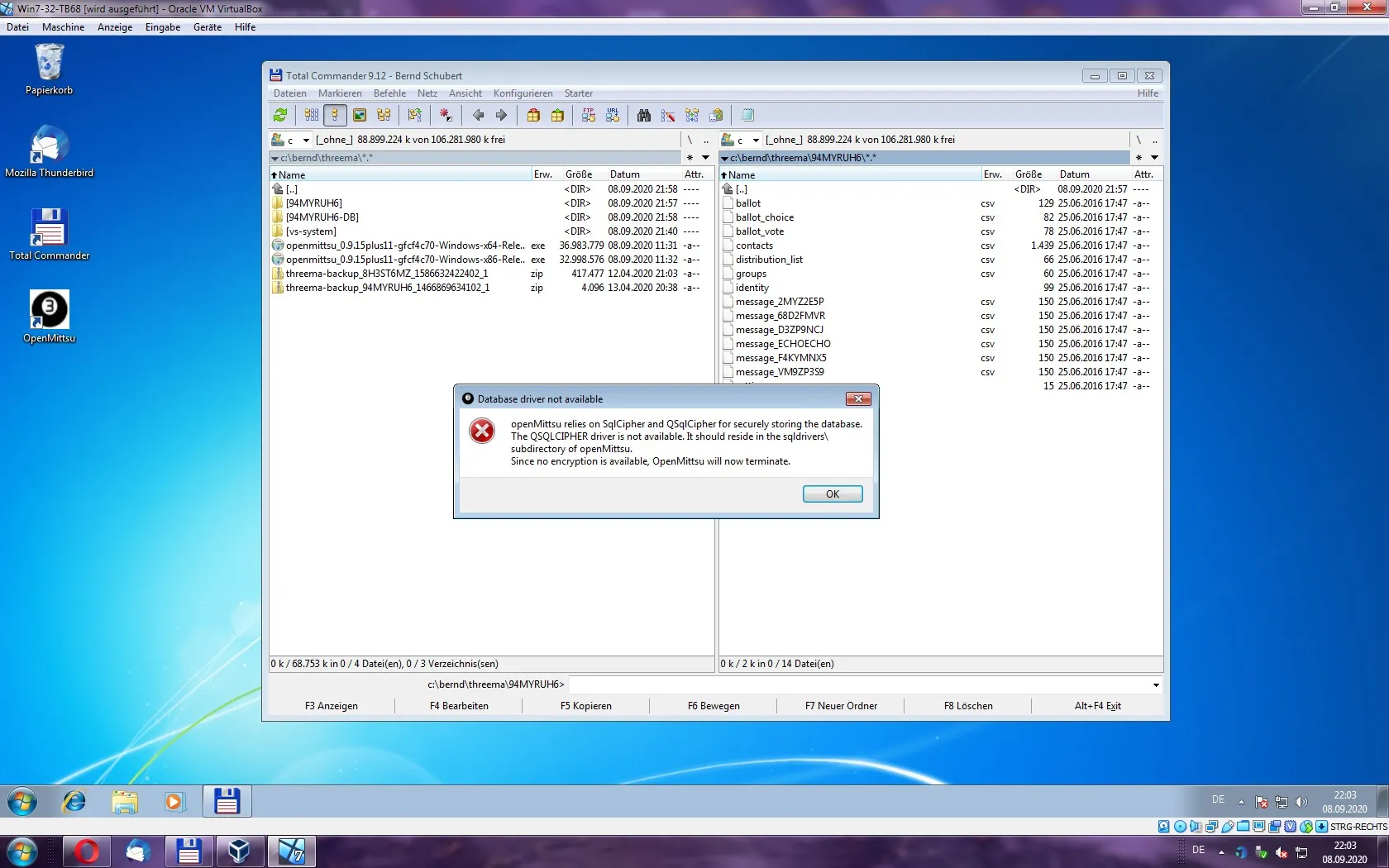Open the FTP connect toolbar icon
The image size is (1389, 868).
(589, 115)
